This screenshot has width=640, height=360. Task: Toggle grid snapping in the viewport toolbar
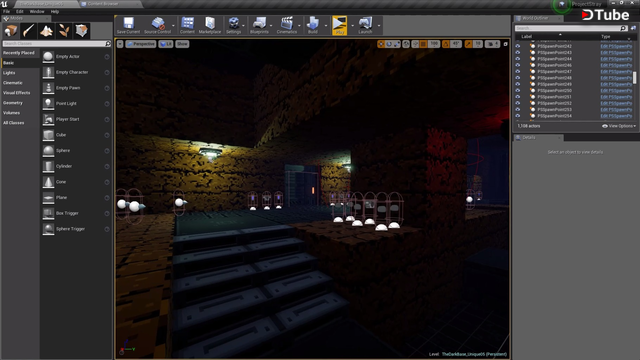424,44
